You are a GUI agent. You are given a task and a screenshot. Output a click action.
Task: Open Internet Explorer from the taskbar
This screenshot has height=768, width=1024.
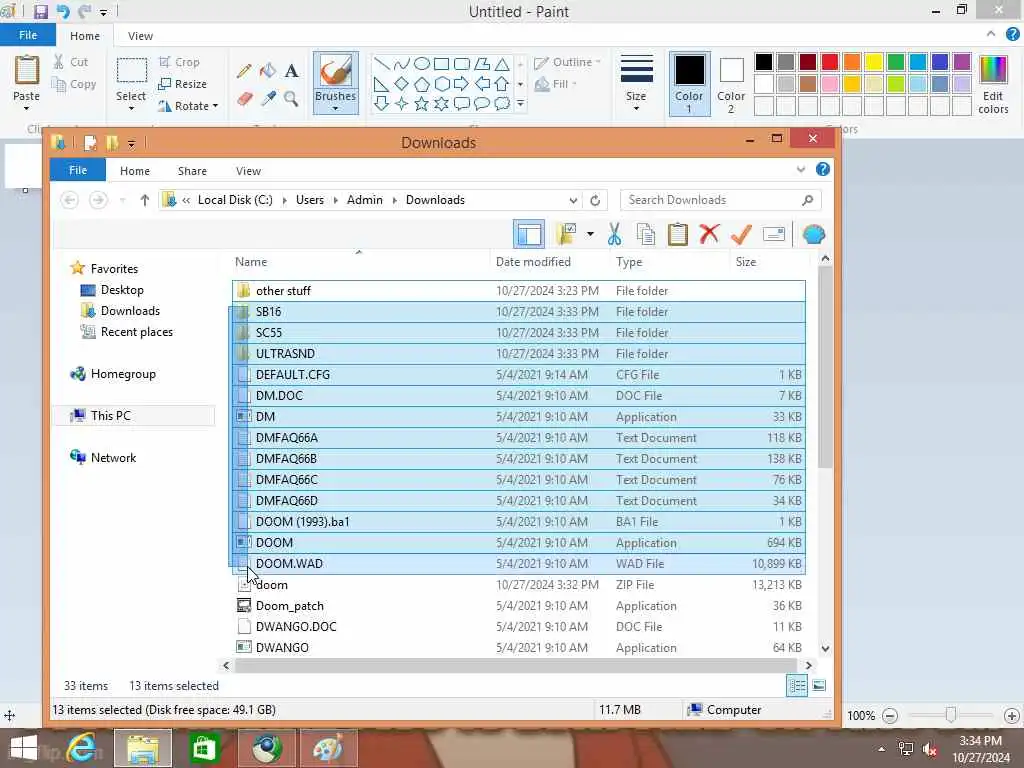tap(82, 748)
